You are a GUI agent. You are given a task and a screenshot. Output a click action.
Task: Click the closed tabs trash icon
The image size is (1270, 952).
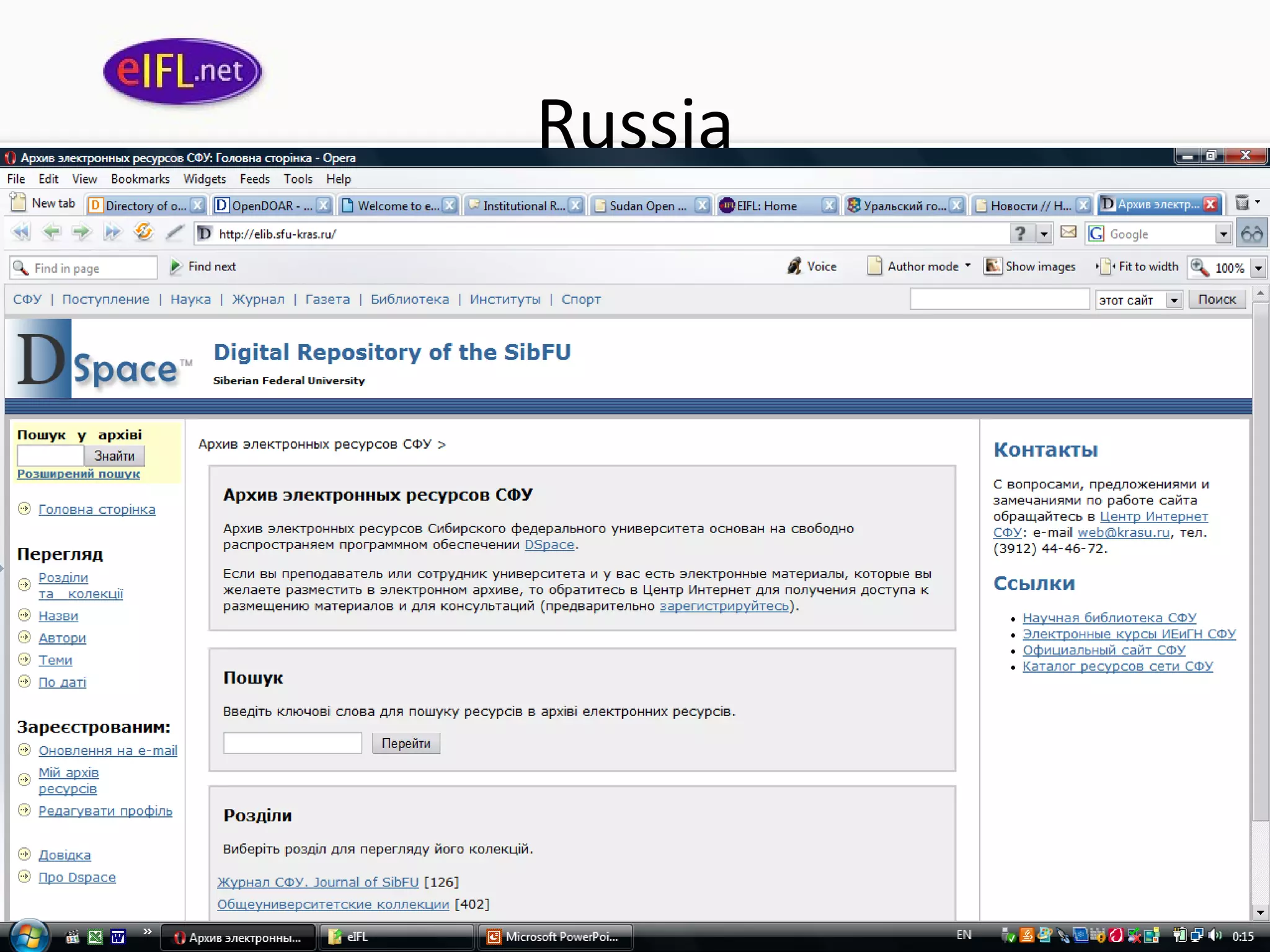click(1242, 203)
